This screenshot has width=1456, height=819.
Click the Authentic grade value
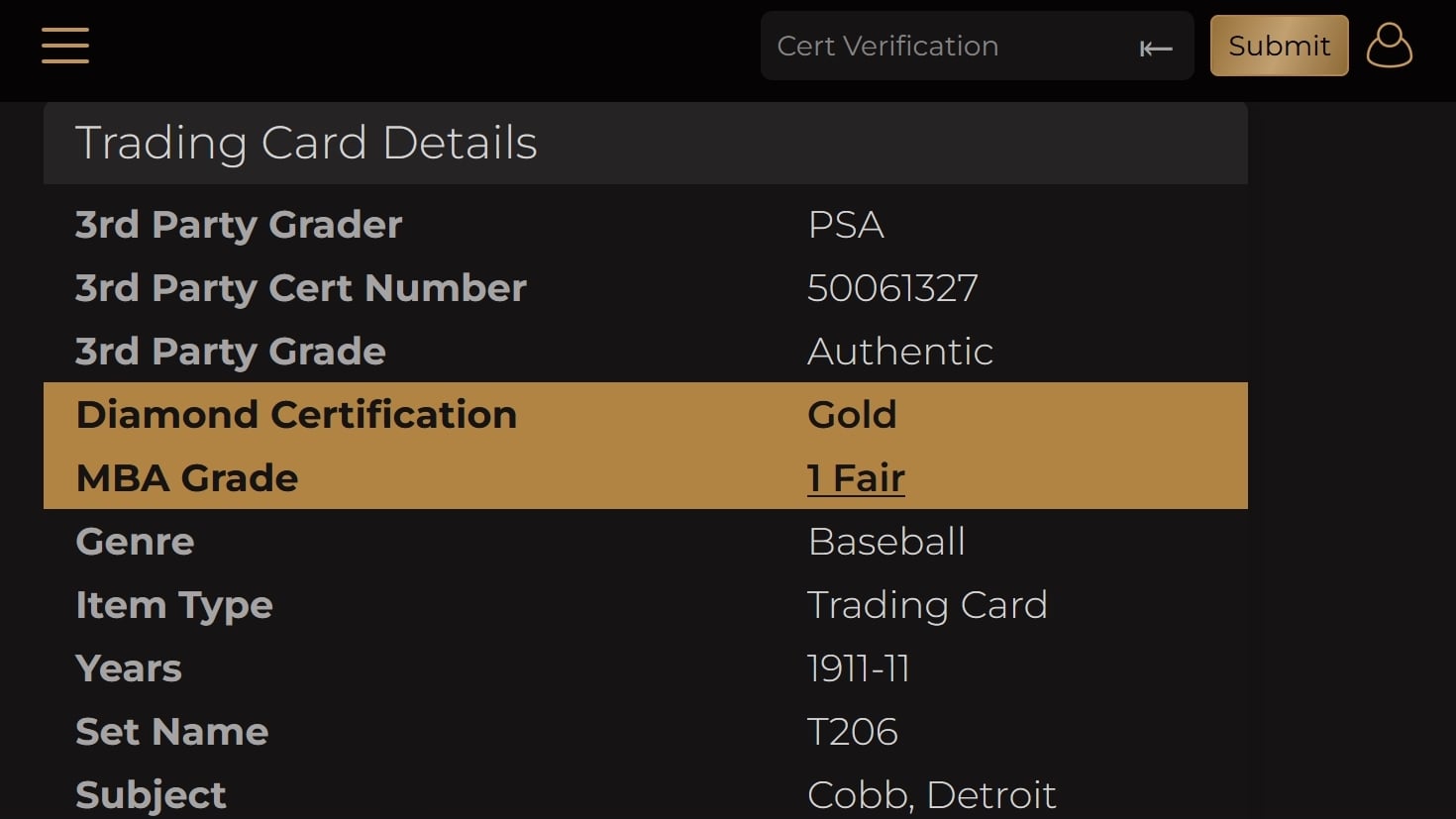900,352
